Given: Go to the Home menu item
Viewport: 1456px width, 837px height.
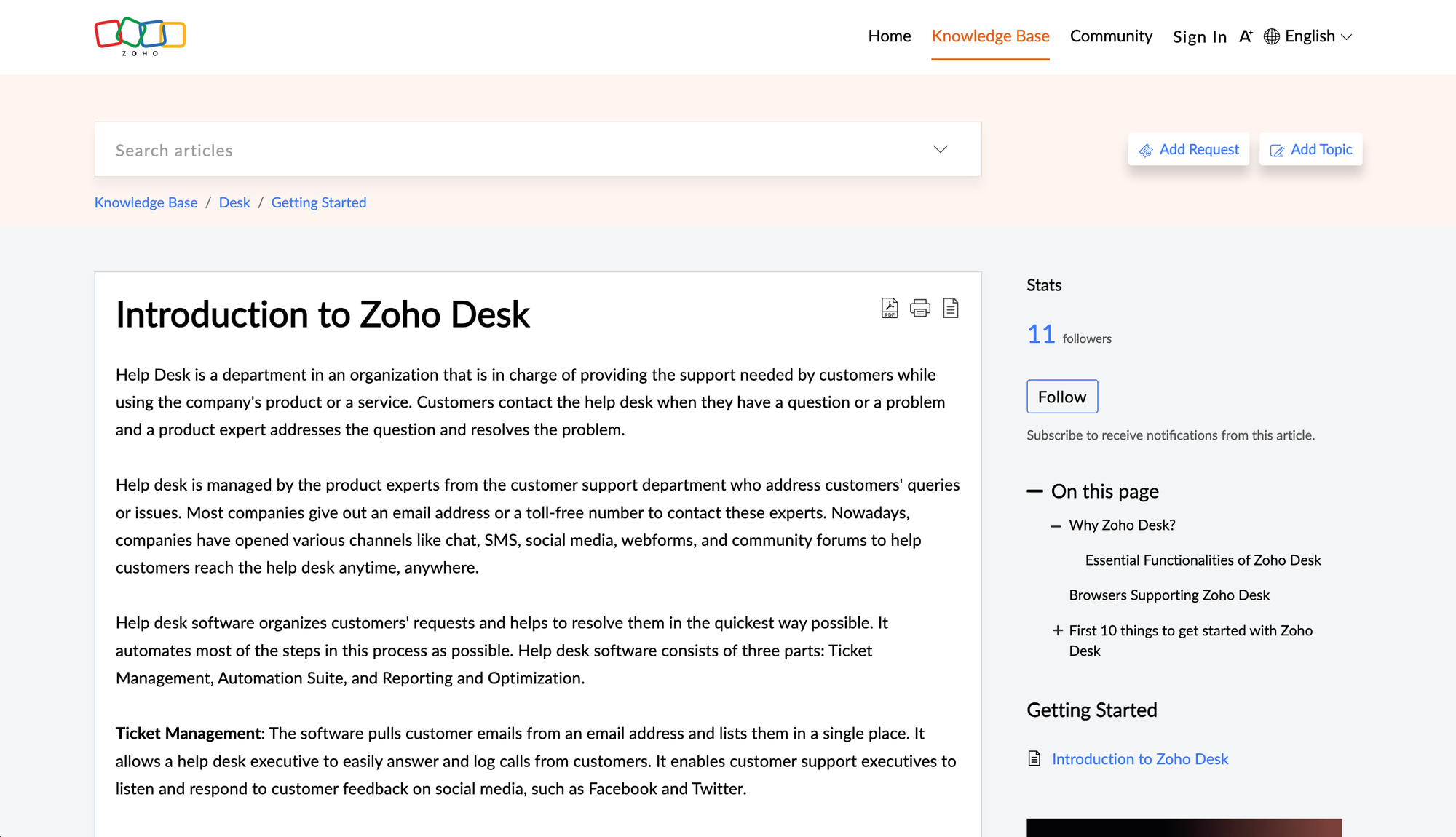Looking at the screenshot, I should tap(889, 36).
